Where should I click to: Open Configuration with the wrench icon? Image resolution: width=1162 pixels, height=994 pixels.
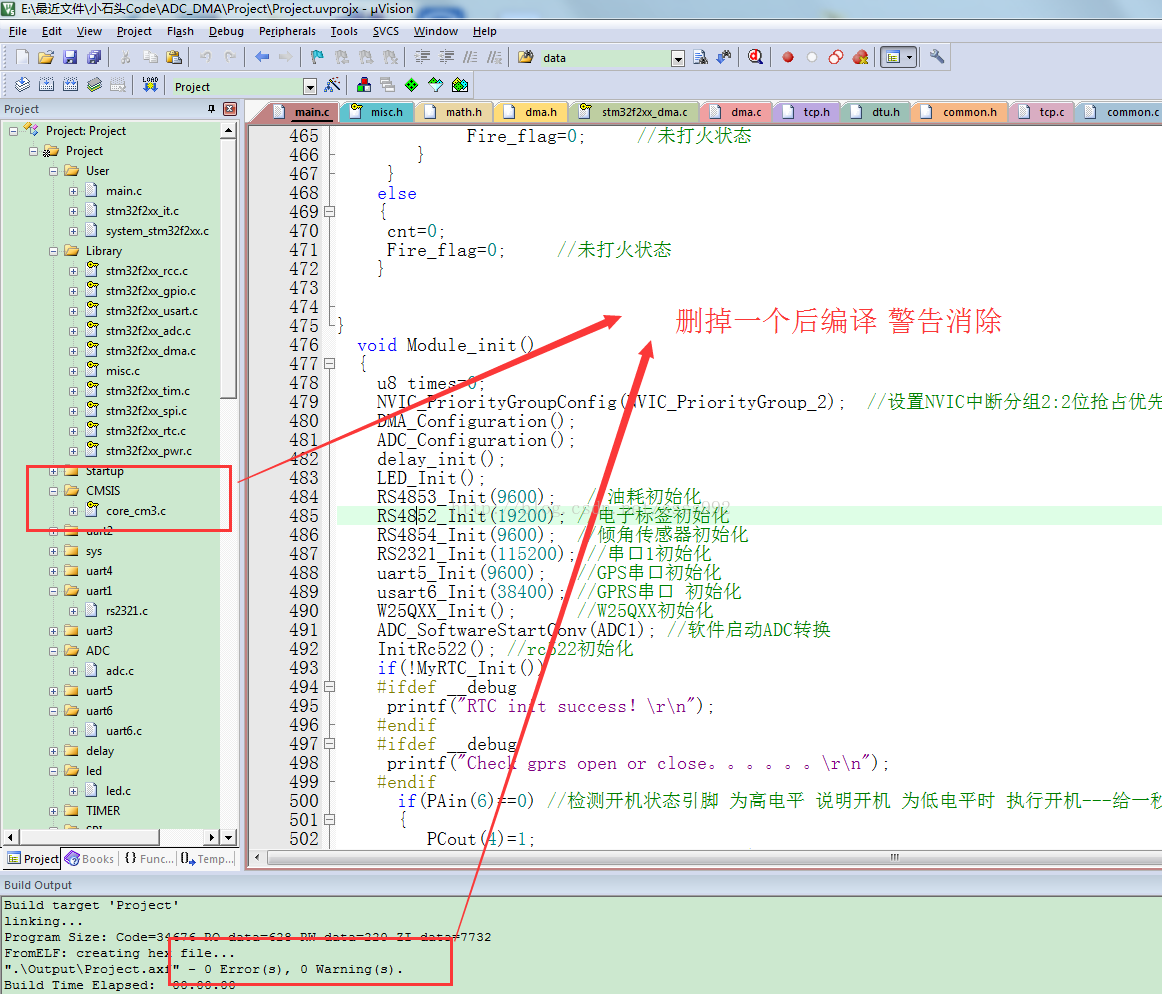pos(937,58)
